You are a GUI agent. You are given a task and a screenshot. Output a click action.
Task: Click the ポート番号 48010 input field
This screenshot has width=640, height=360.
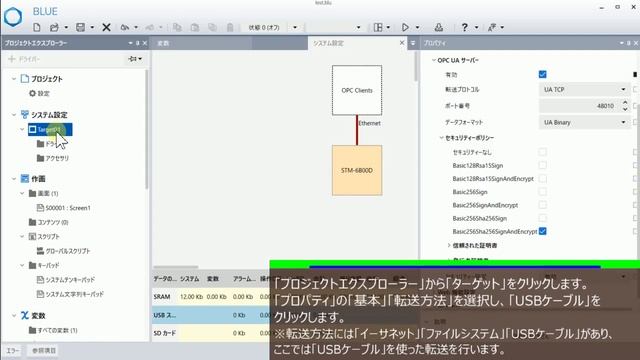580,106
